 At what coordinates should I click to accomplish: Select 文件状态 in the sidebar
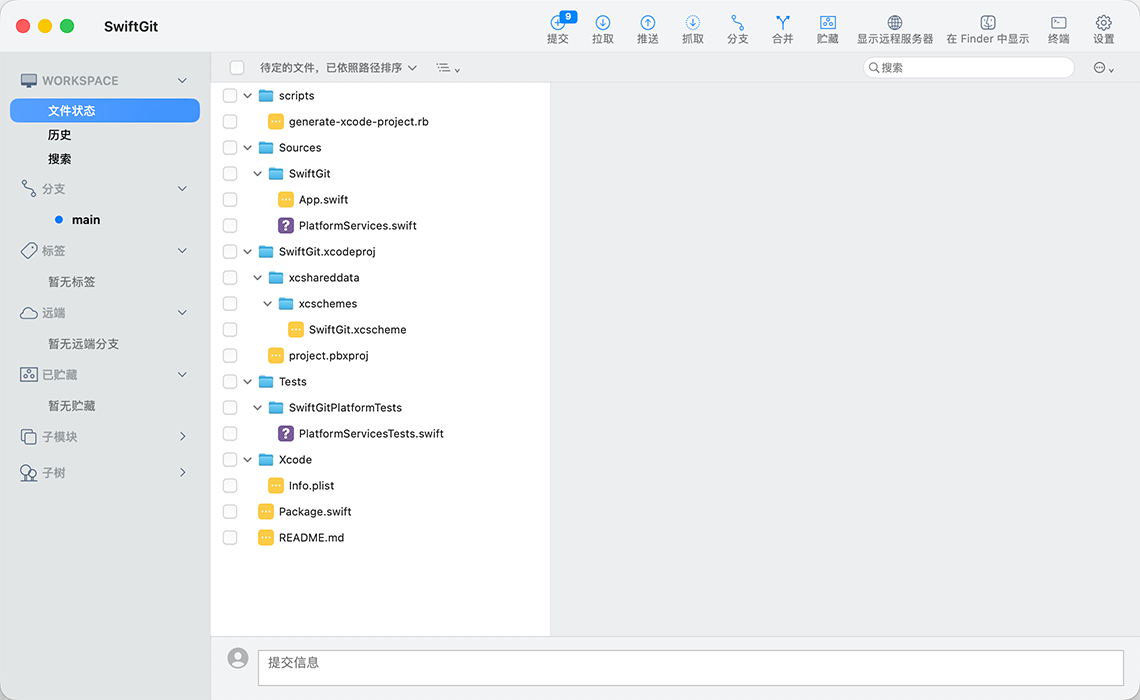[x=105, y=110]
